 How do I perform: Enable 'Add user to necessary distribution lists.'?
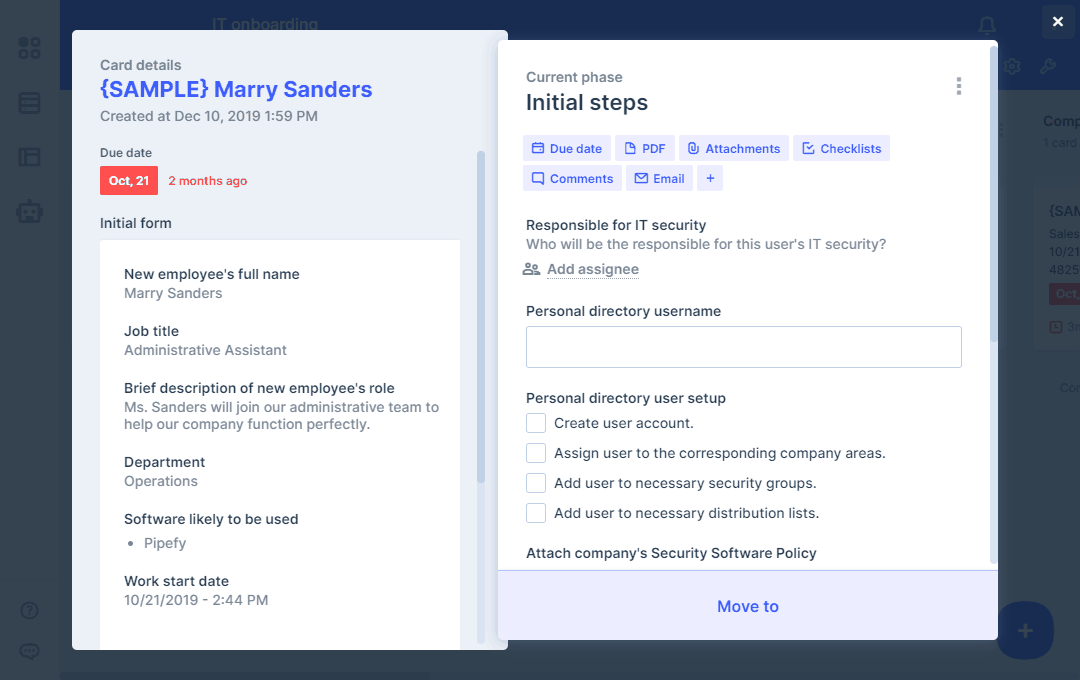(536, 513)
